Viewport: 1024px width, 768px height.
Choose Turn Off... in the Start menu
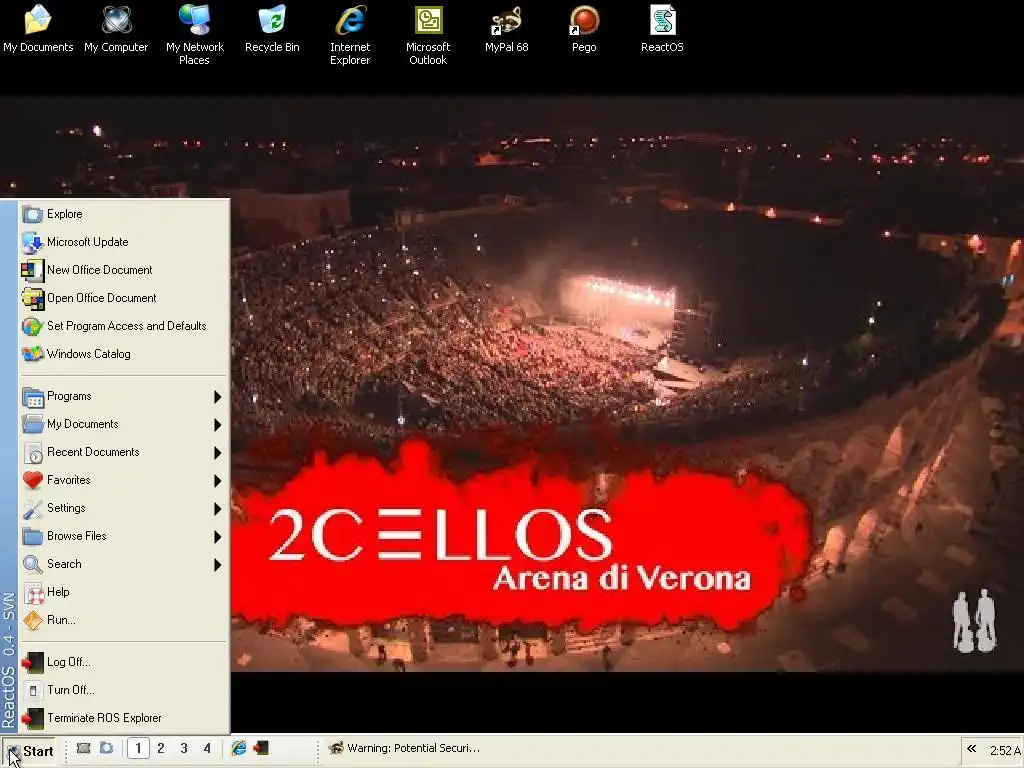(123, 690)
